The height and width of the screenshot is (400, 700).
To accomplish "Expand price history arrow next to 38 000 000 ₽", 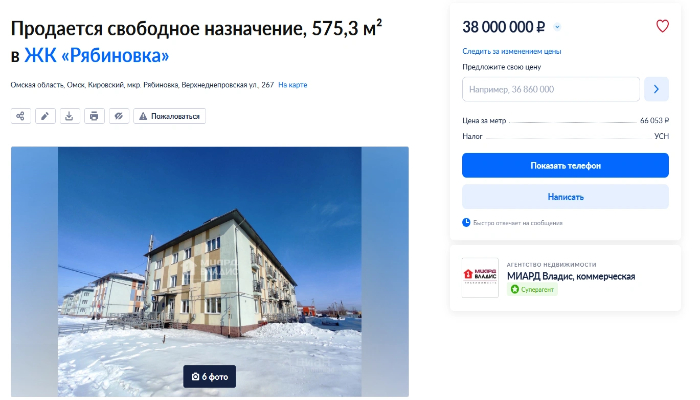I will (557, 27).
